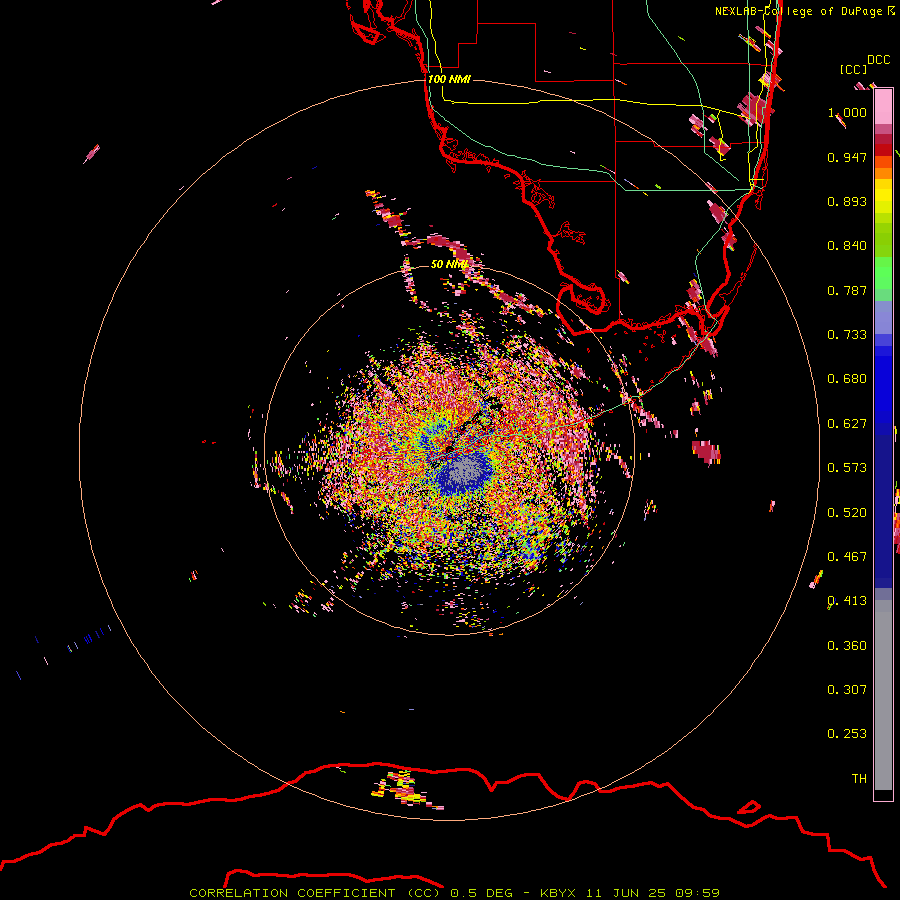Screen dimensions: 900x900
Task: Click the 0.840 legend value
Action: coord(847,246)
